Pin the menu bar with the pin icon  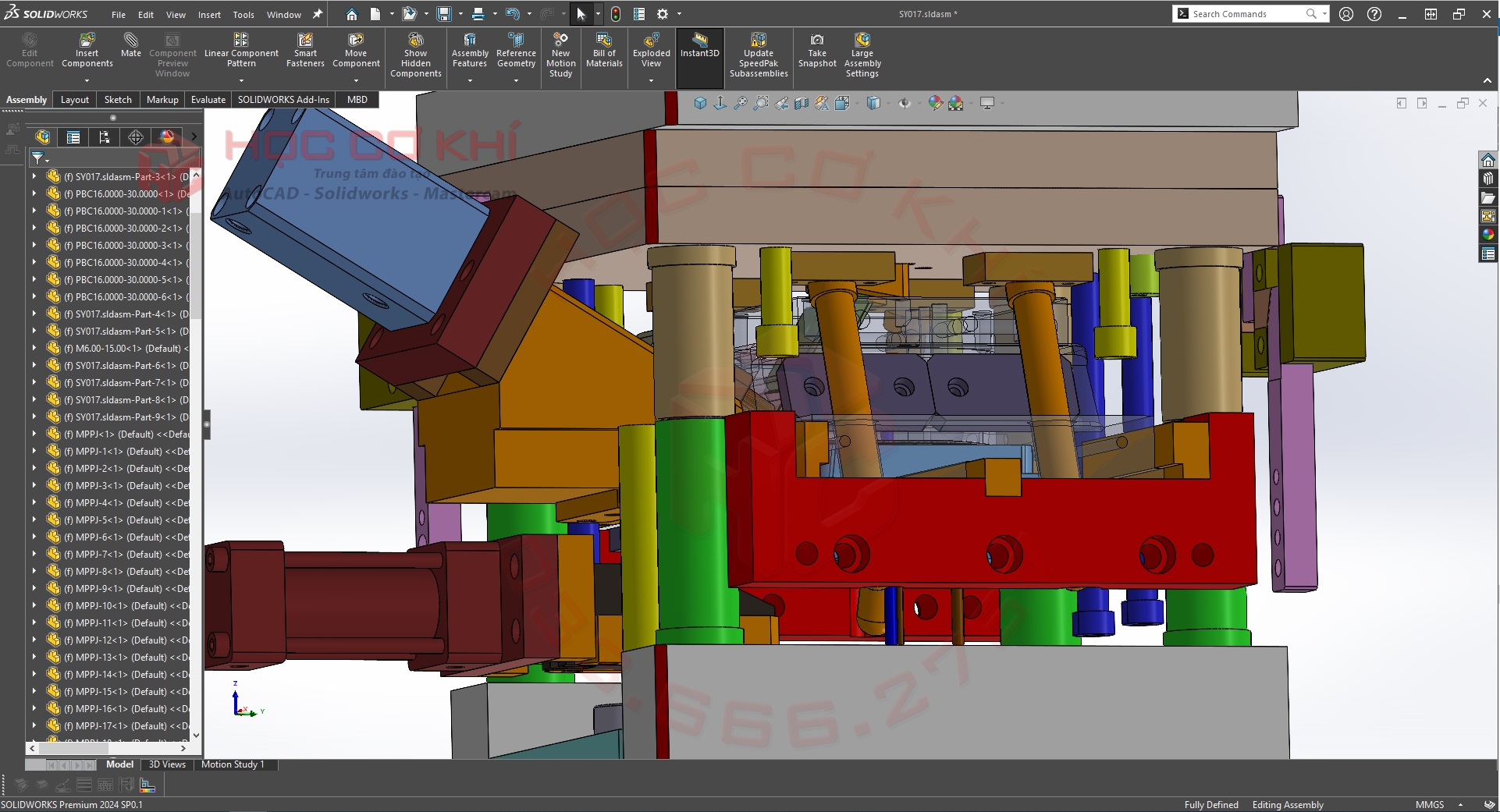tap(318, 14)
